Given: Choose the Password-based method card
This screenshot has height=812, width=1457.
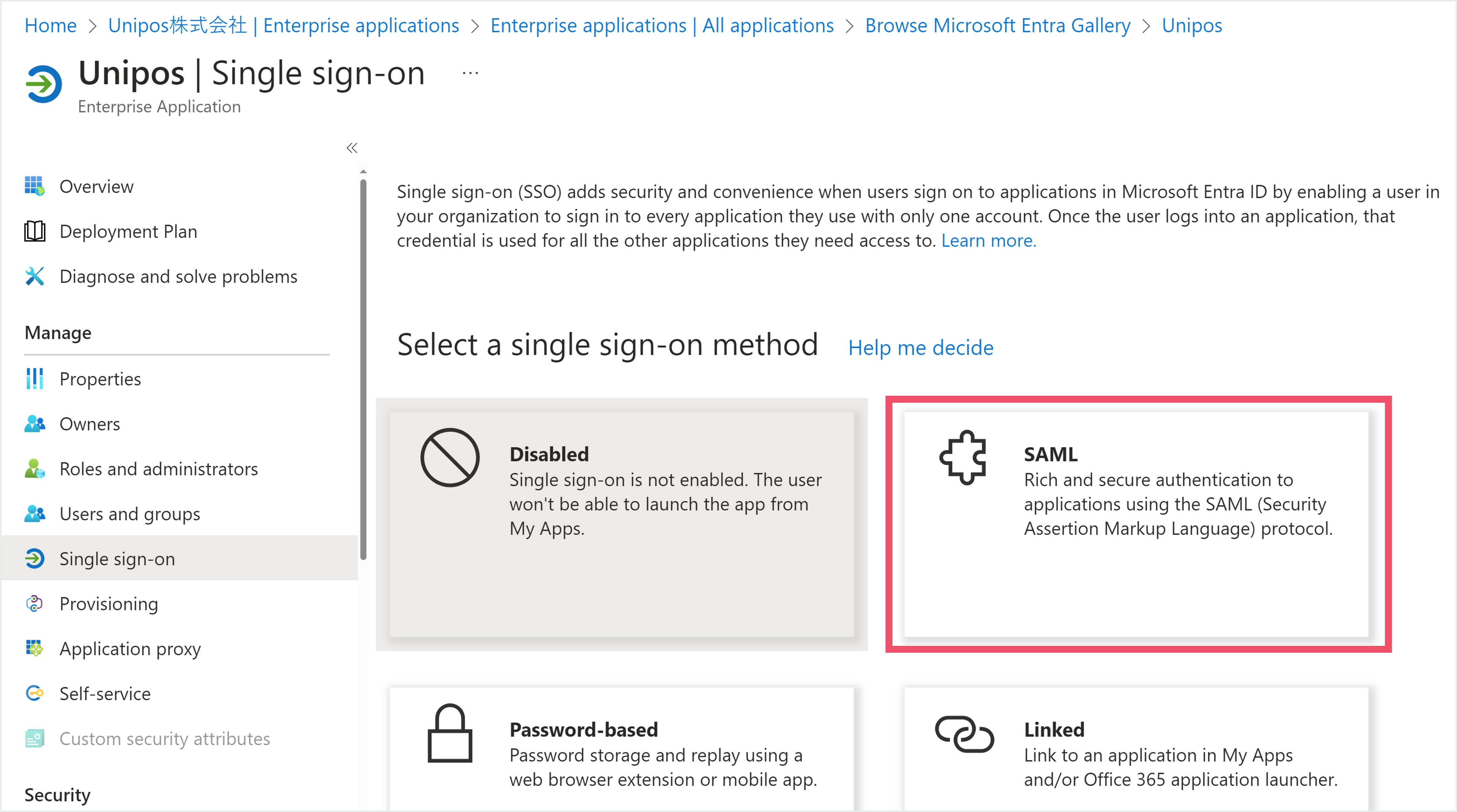Looking at the screenshot, I should click(x=622, y=749).
